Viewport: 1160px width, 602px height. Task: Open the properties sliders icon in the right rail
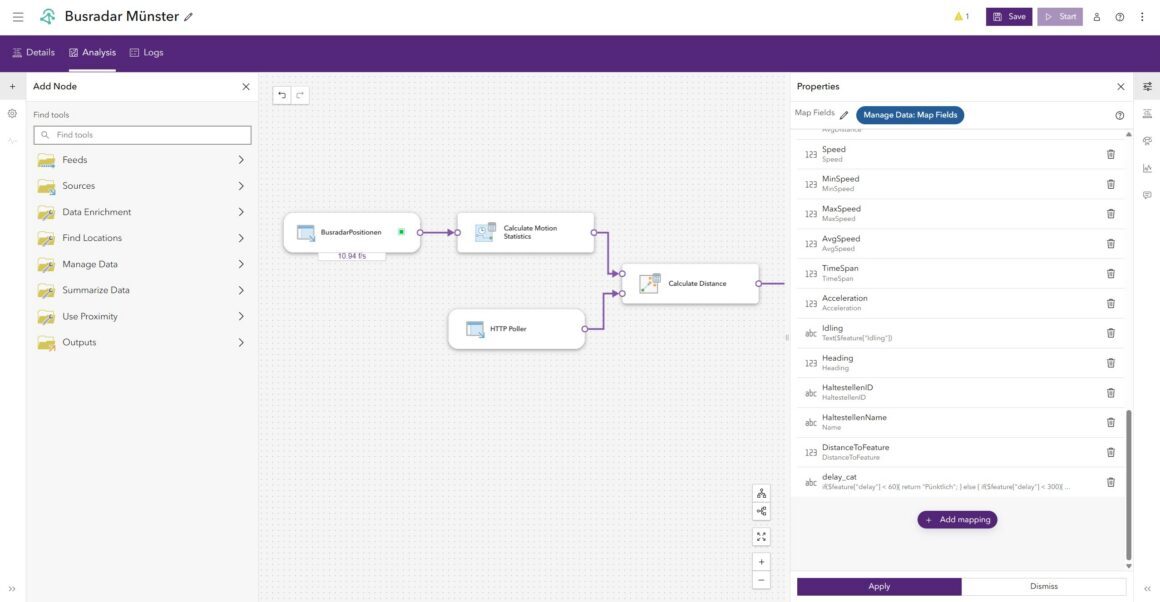click(x=1147, y=87)
